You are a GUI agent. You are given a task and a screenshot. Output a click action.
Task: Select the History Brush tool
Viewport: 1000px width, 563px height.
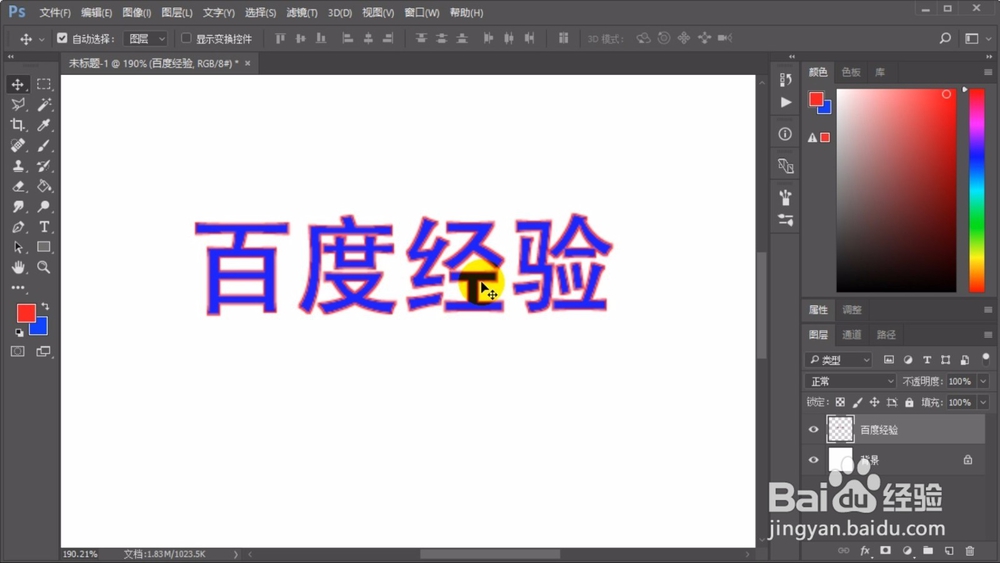[x=43, y=166]
